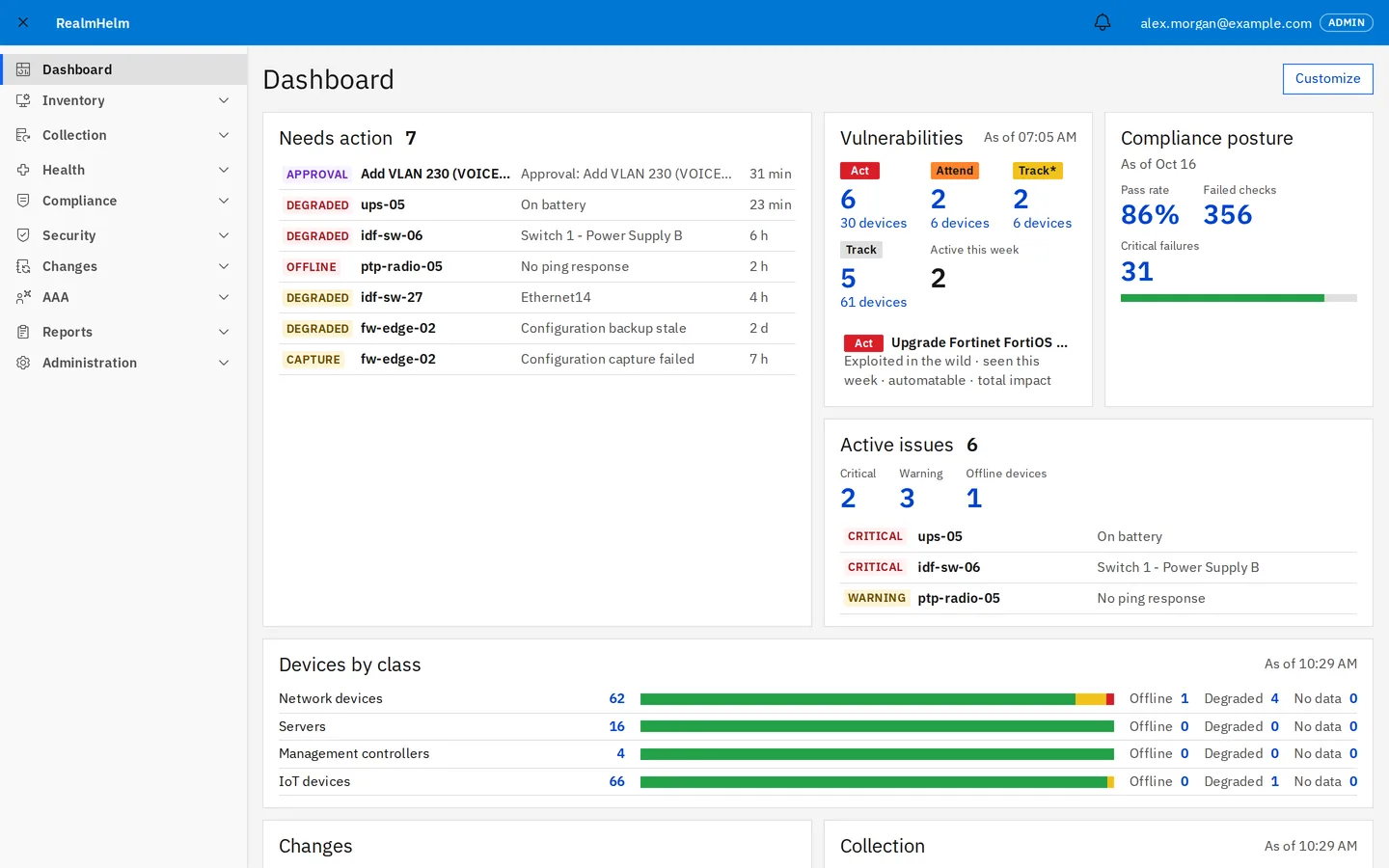The image size is (1389, 868).
Task: Open 6 devices under Track* vulnerabilities
Action: pos(1042,223)
